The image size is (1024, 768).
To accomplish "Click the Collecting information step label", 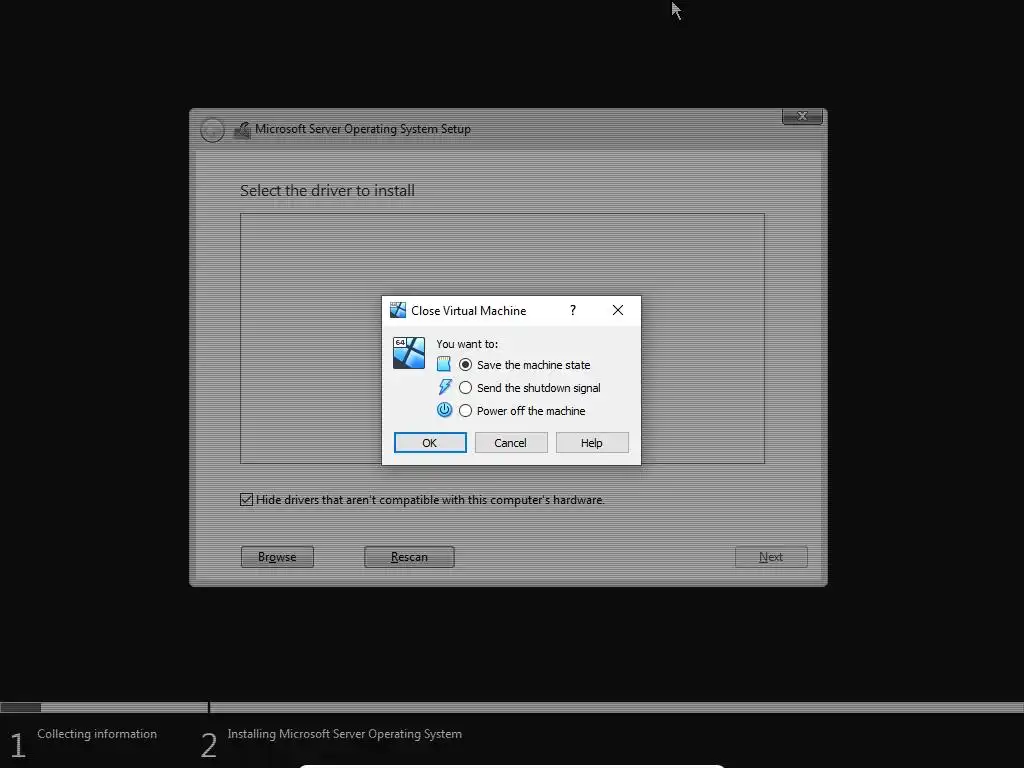I will (x=97, y=734).
